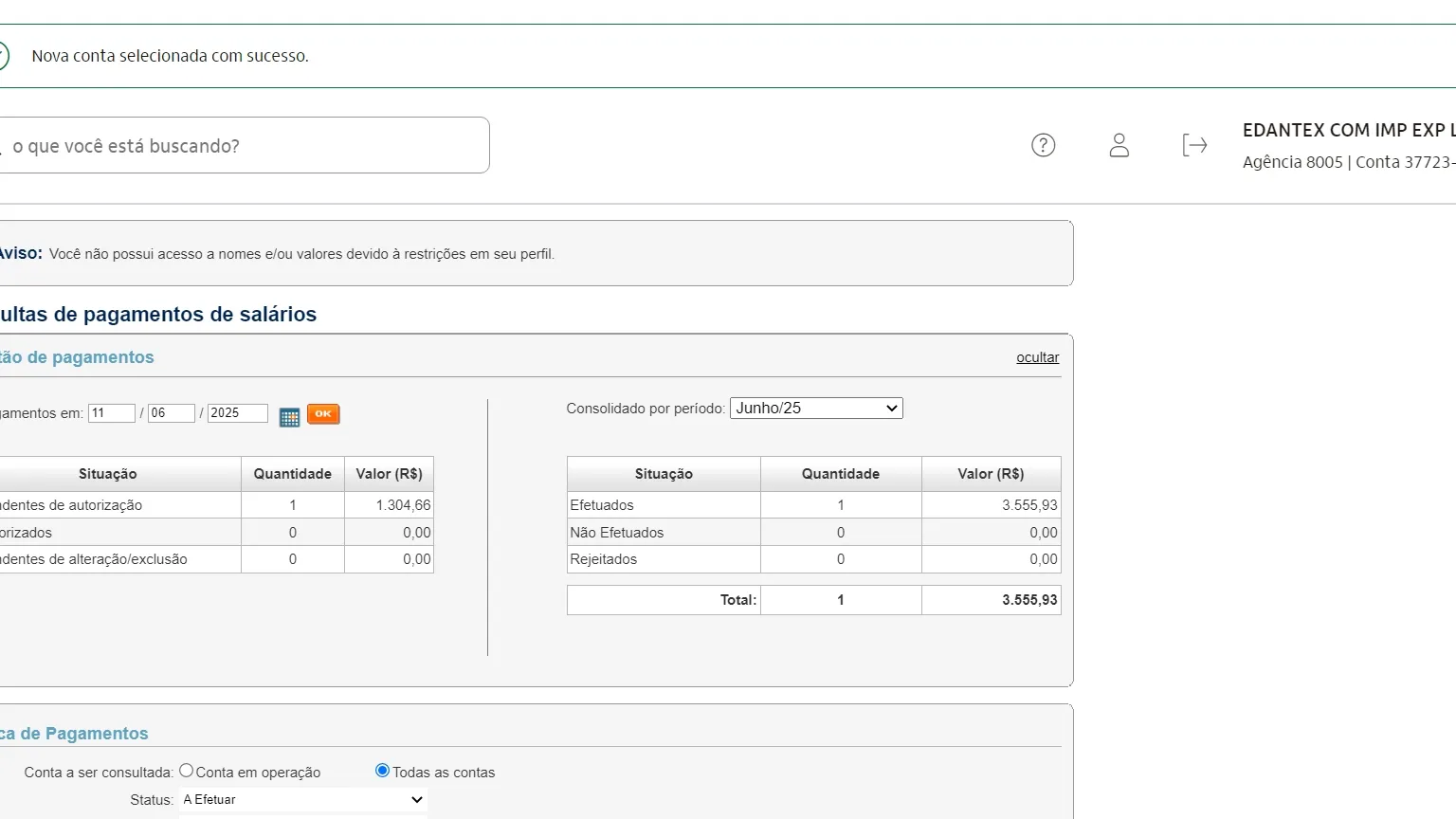Open the help question mark icon
Screen dimensions: 1456x819
click(x=1043, y=145)
